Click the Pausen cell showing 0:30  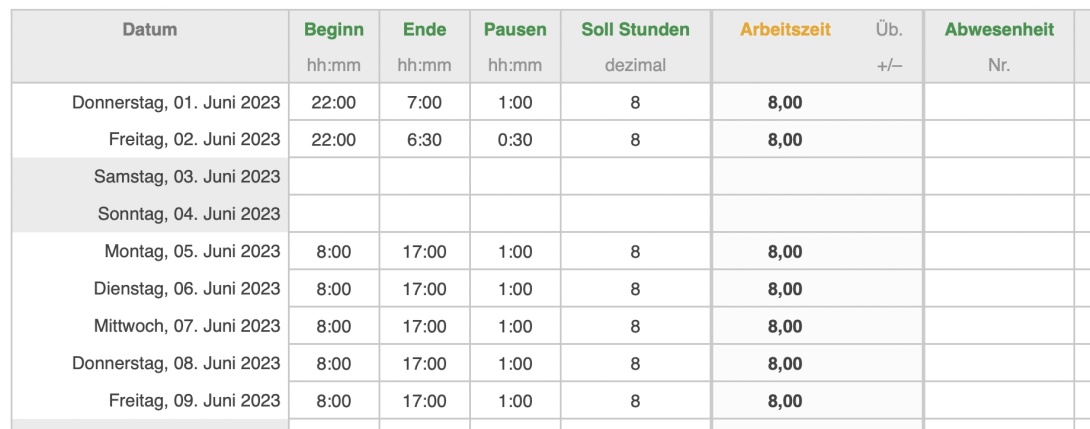click(515, 140)
